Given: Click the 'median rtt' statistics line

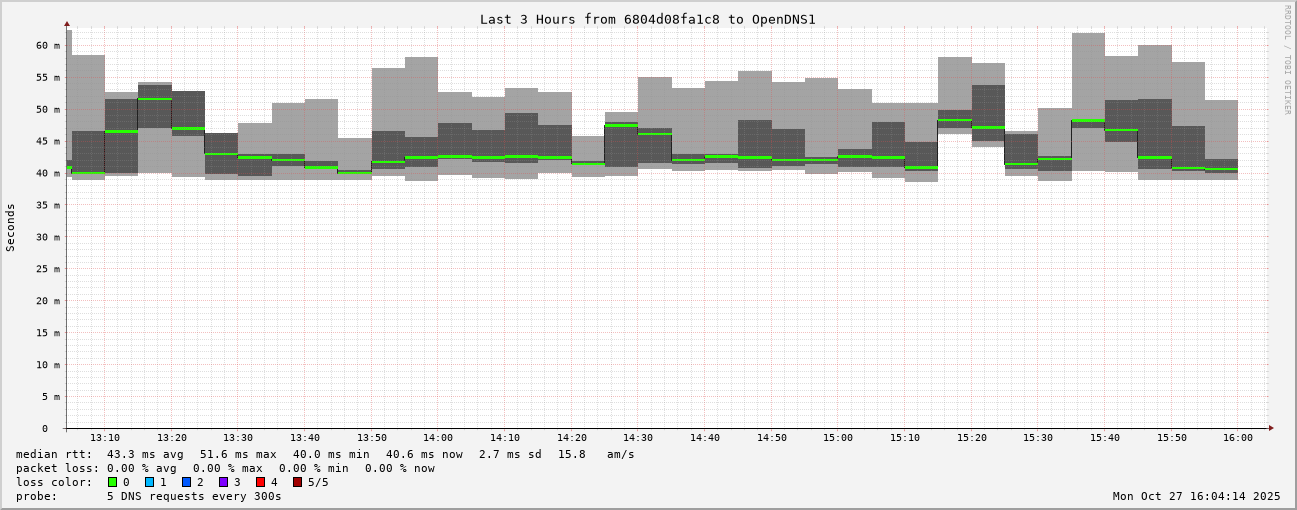Looking at the screenshot, I should 325,454.
